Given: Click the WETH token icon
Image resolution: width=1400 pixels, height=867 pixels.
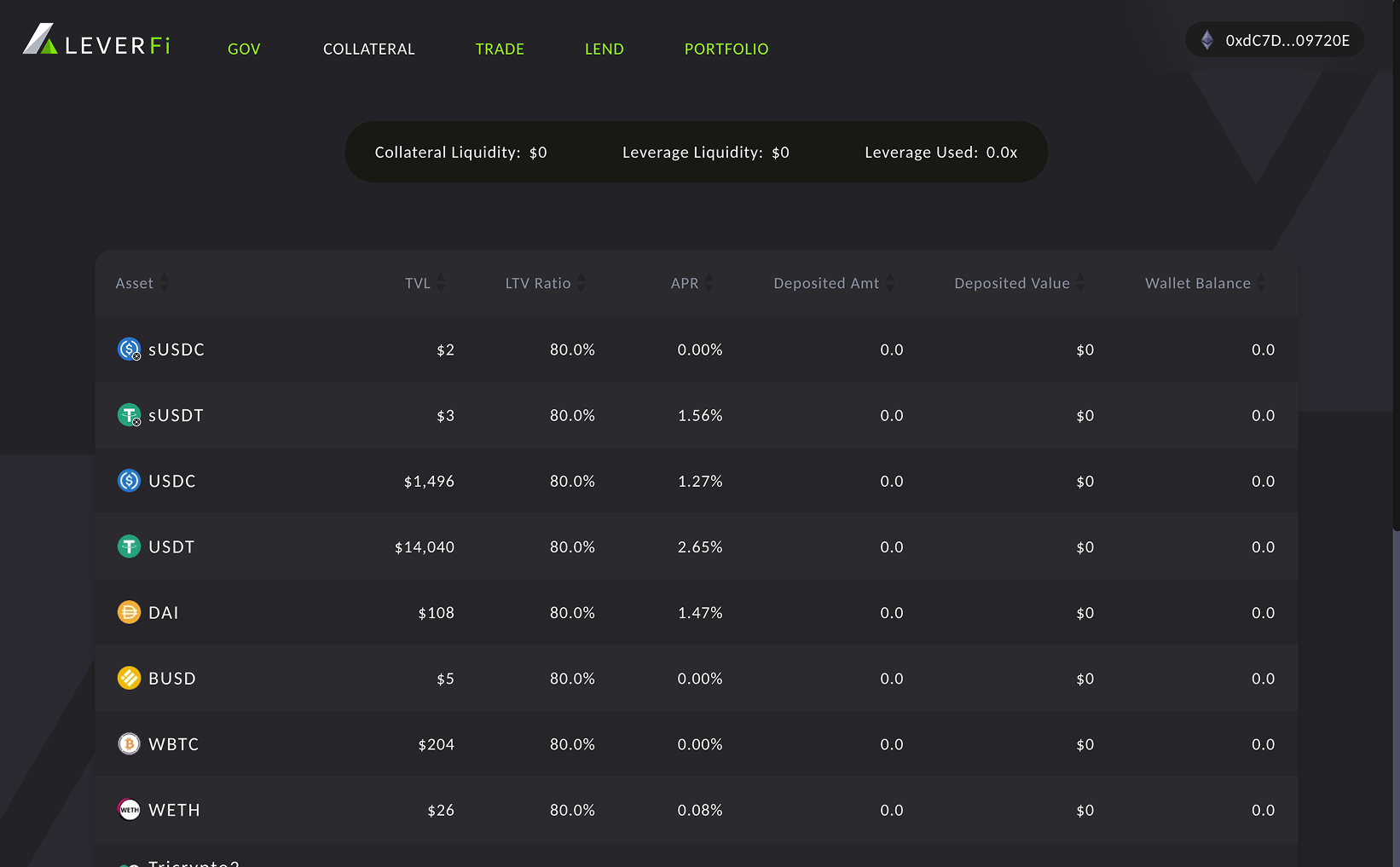Looking at the screenshot, I should tap(129, 809).
